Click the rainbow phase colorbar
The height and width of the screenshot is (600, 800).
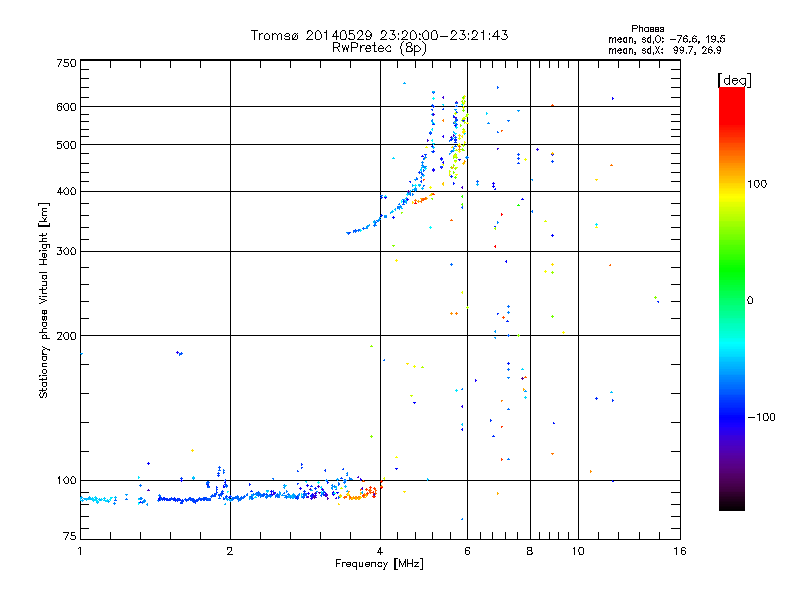(x=732, y=299)
